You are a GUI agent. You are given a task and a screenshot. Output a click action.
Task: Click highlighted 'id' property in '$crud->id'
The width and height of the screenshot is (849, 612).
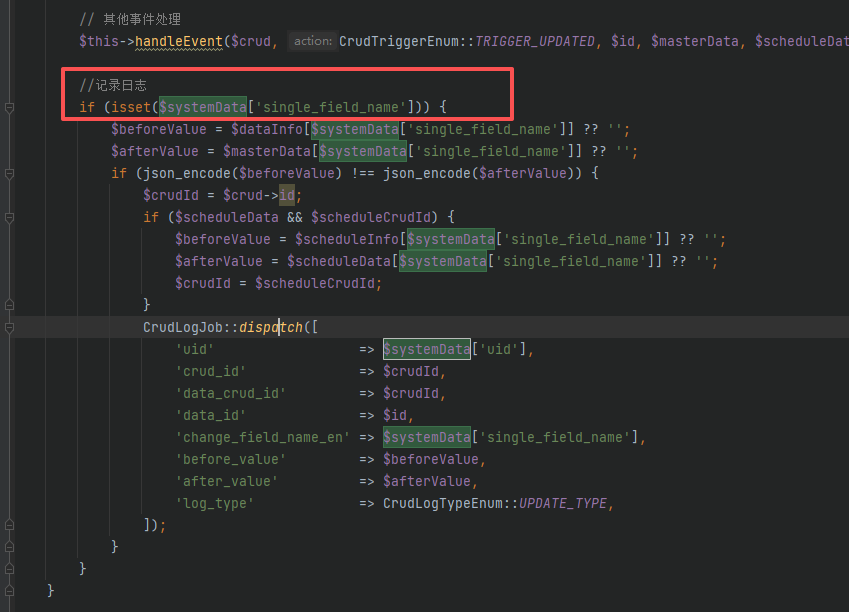coord(287,195)
